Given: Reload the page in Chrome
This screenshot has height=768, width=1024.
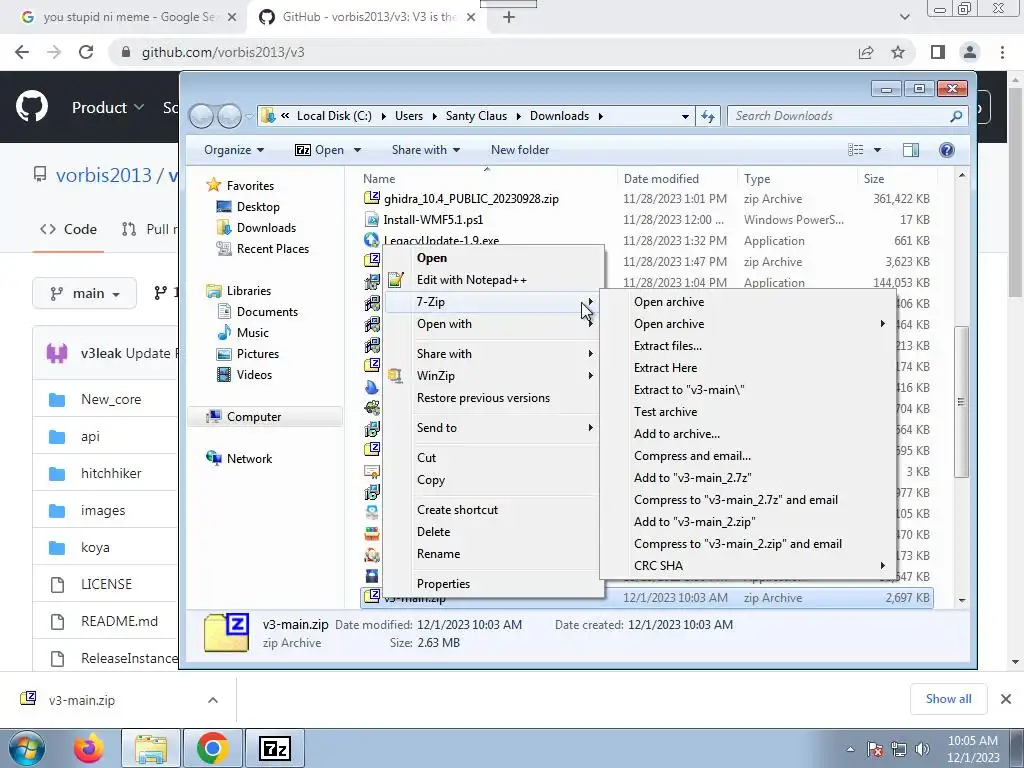Looking at the screenshot, I should tap(86, 52).
